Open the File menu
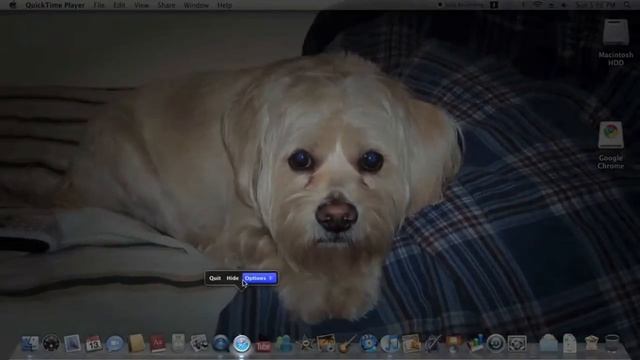The image size is (640, 360). point(99,5)
